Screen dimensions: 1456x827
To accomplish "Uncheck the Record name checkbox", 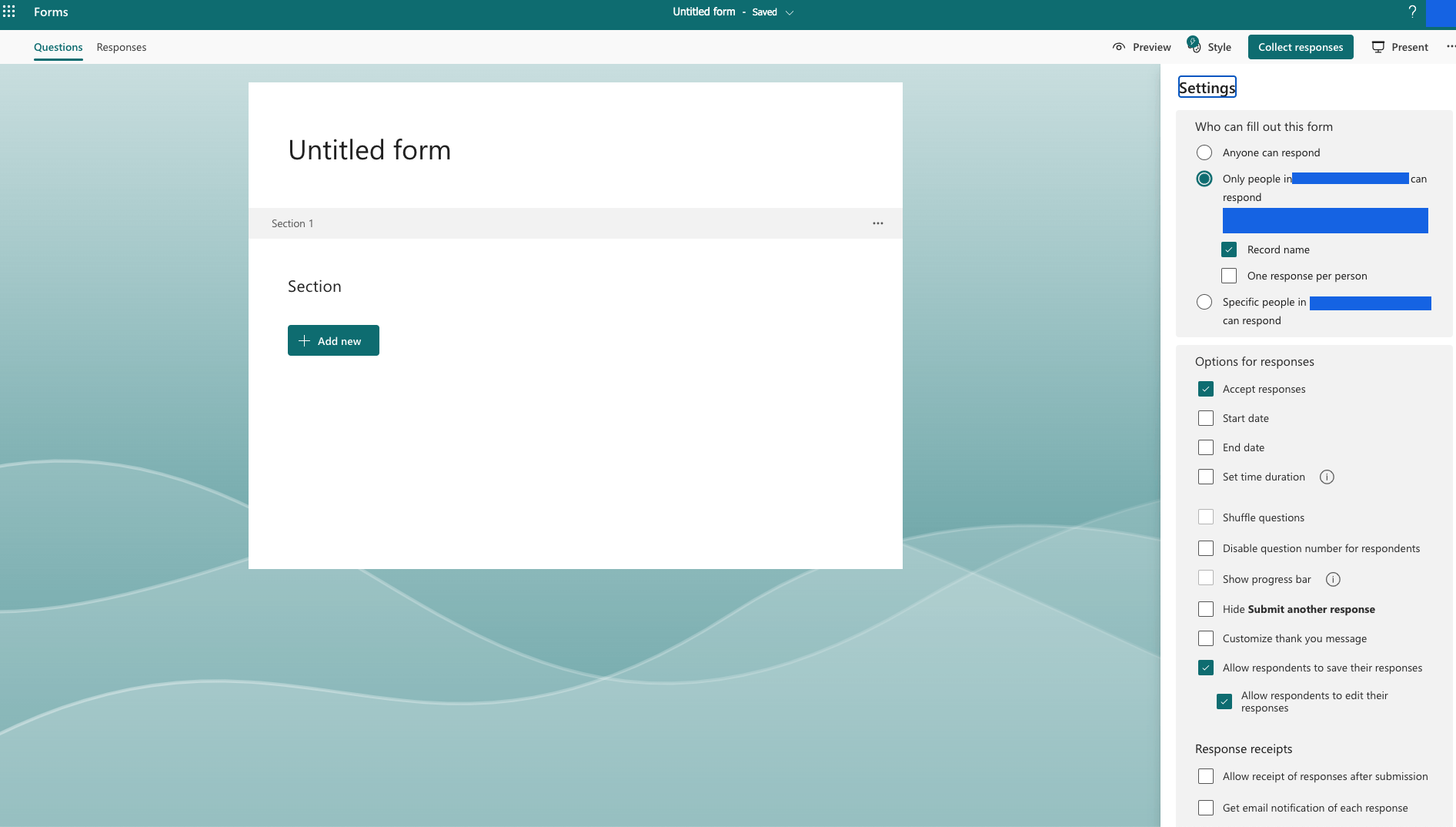I will point(1228,249).
